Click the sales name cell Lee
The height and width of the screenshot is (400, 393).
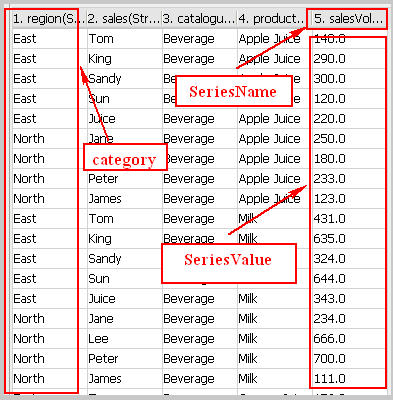(124, 339)
